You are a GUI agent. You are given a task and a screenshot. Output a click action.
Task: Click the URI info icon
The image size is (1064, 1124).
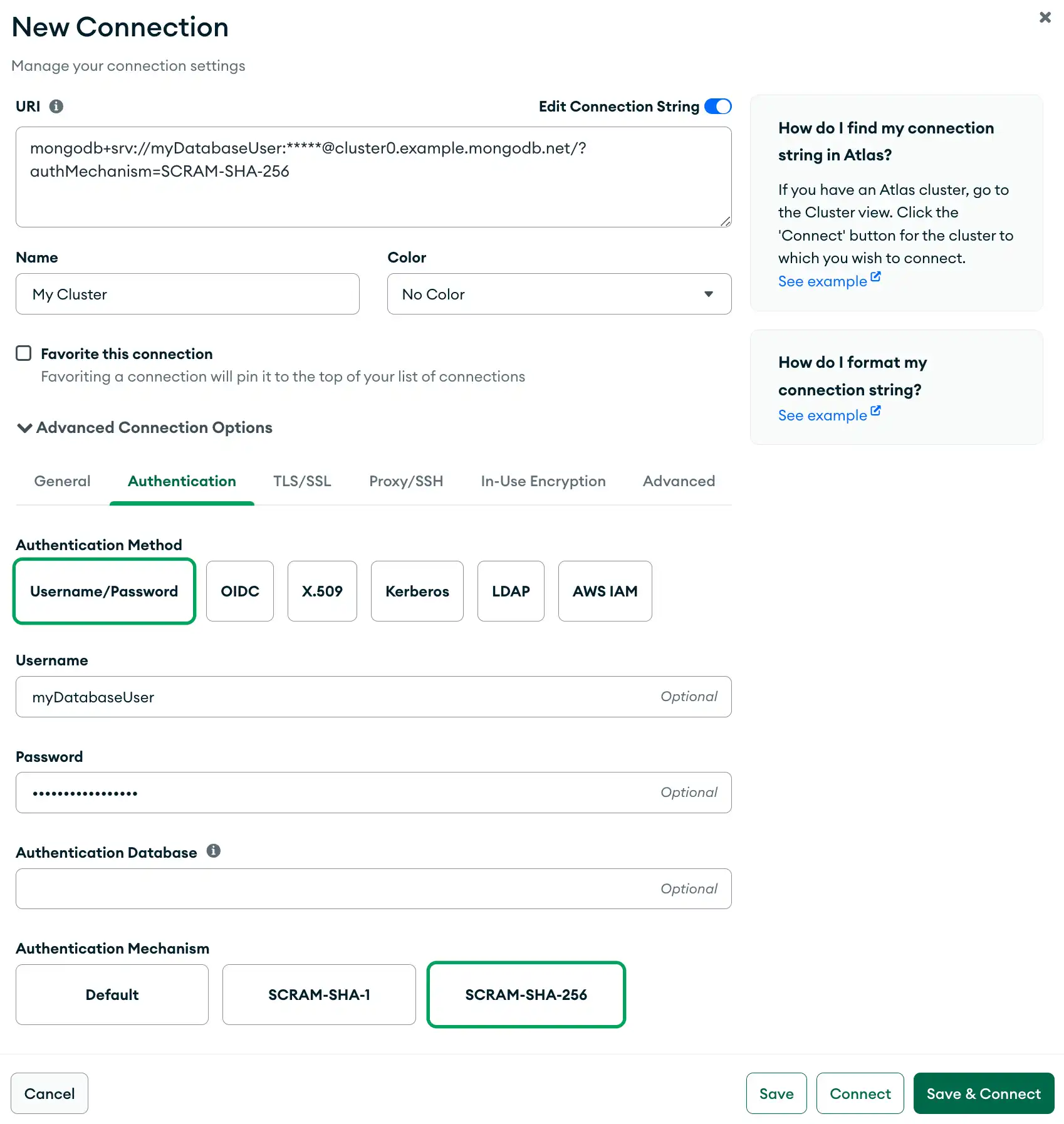click(x=56, y=106)
